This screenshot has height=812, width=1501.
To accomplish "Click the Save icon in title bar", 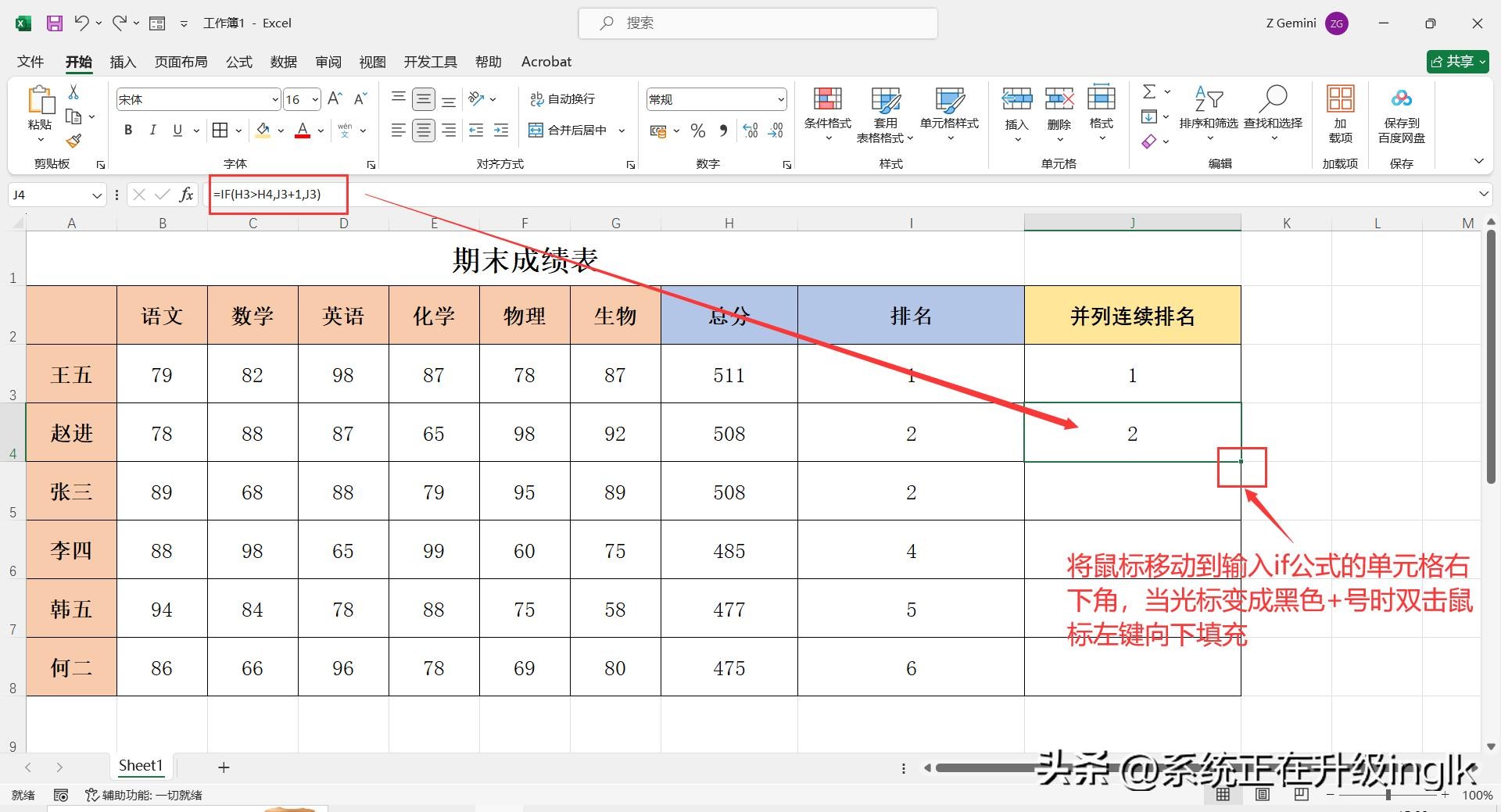I will click(54, 23).
